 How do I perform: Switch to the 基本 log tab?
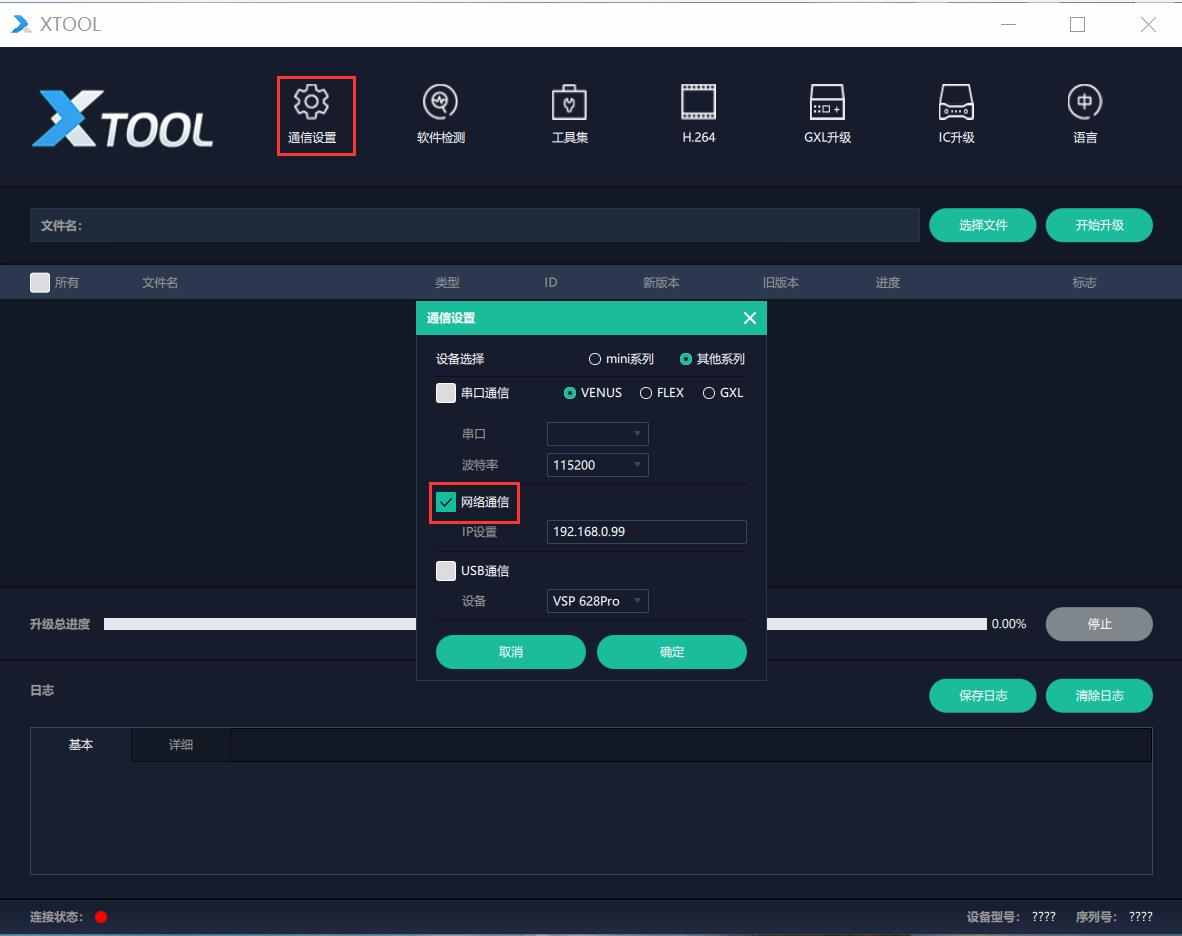pyautogui.click(x=81, y=745)
